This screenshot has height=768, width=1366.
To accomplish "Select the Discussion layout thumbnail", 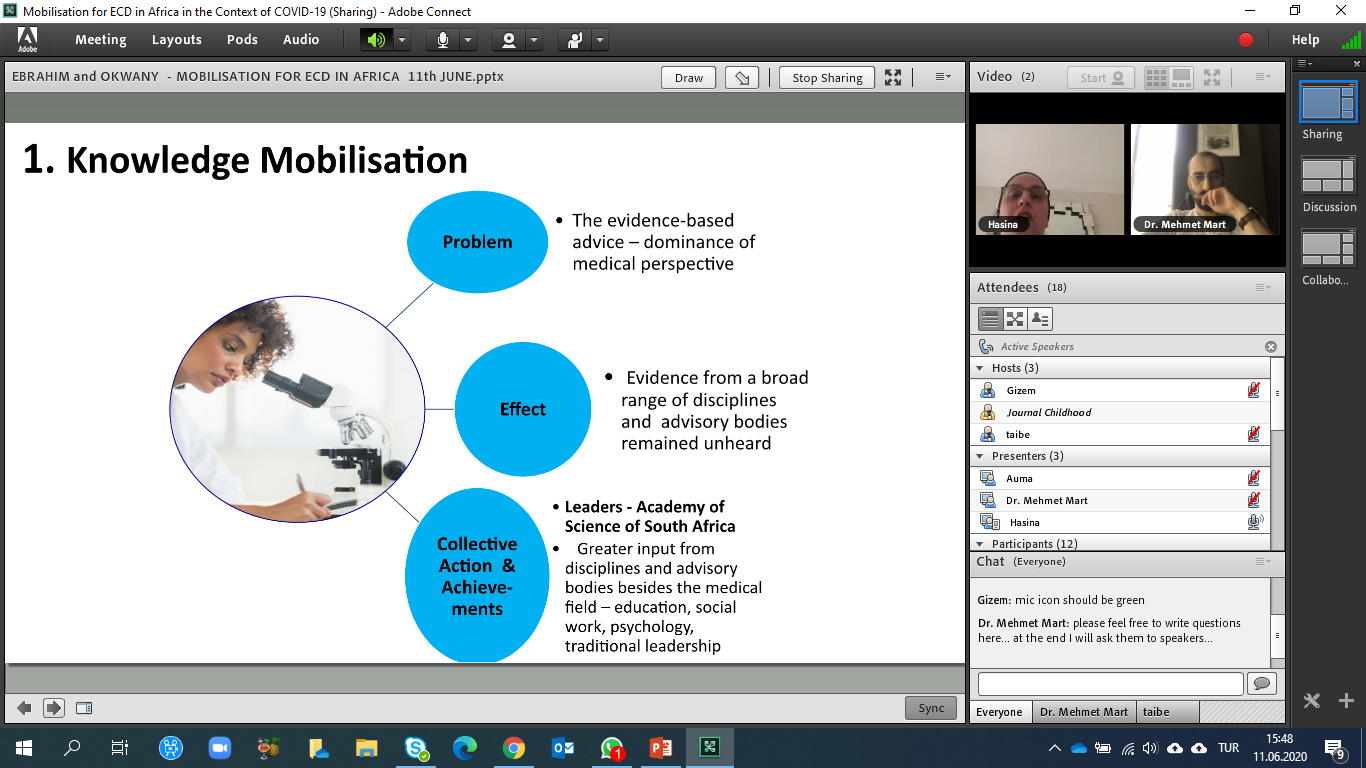I will coord(1328,178).
